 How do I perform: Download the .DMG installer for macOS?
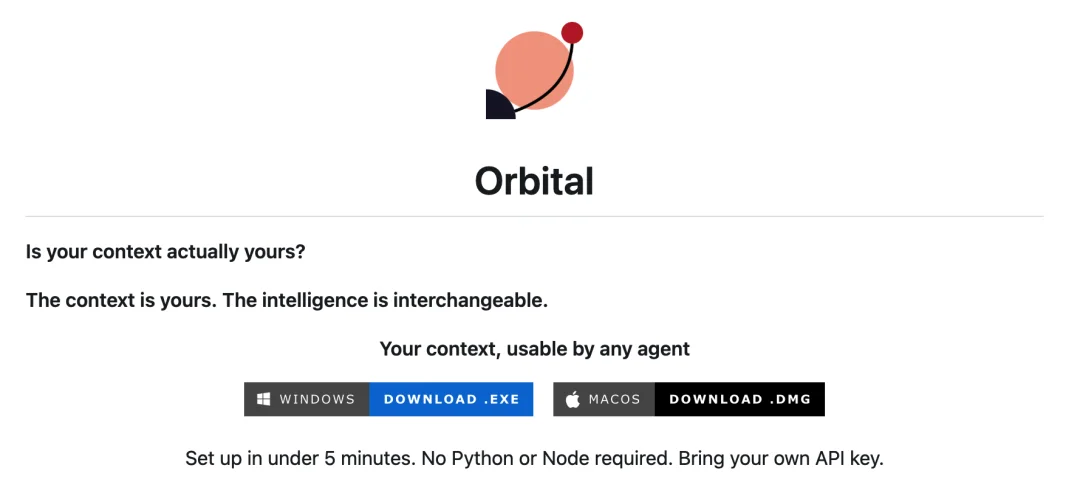coord(740,399)
